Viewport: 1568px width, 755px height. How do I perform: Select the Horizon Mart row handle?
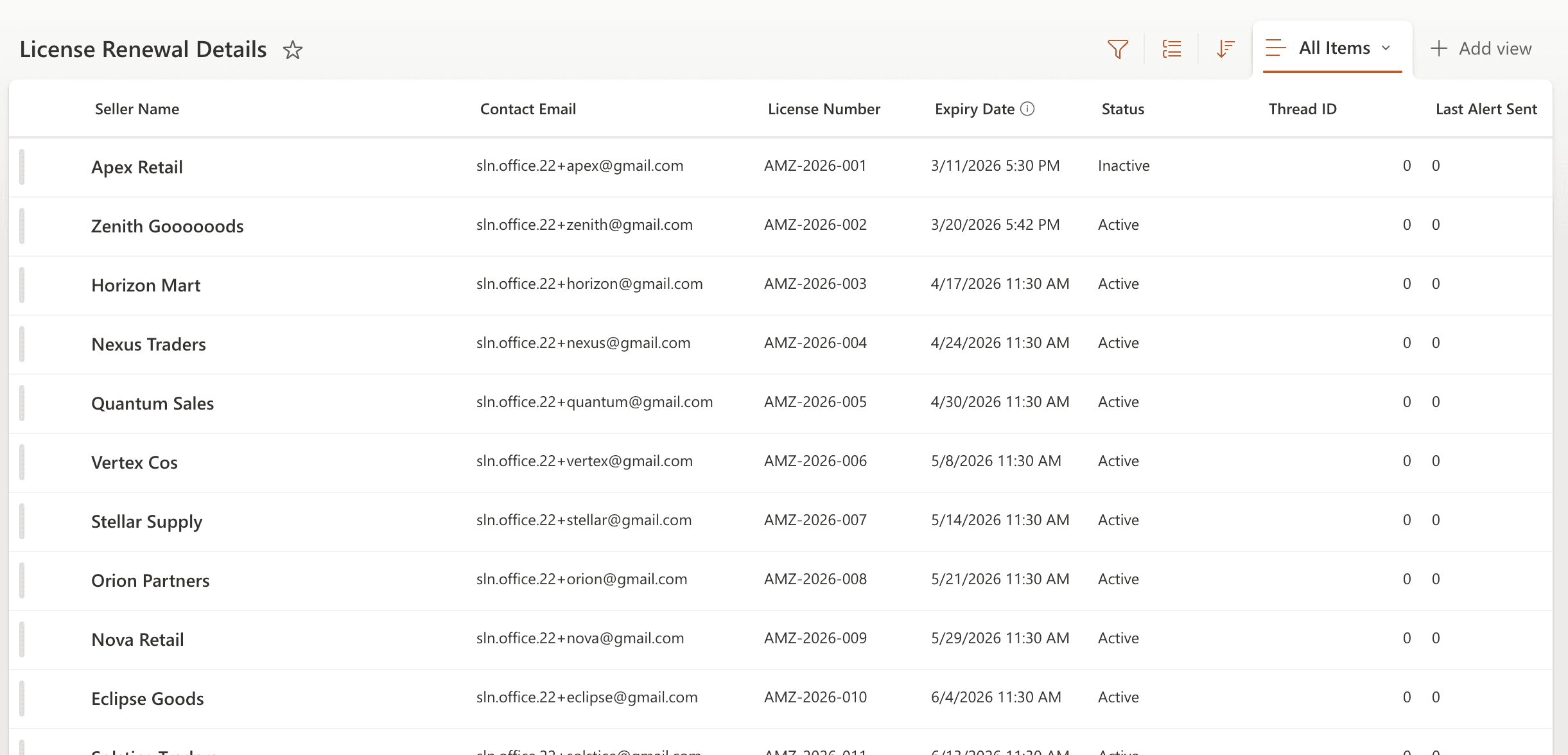coord(22,285)
